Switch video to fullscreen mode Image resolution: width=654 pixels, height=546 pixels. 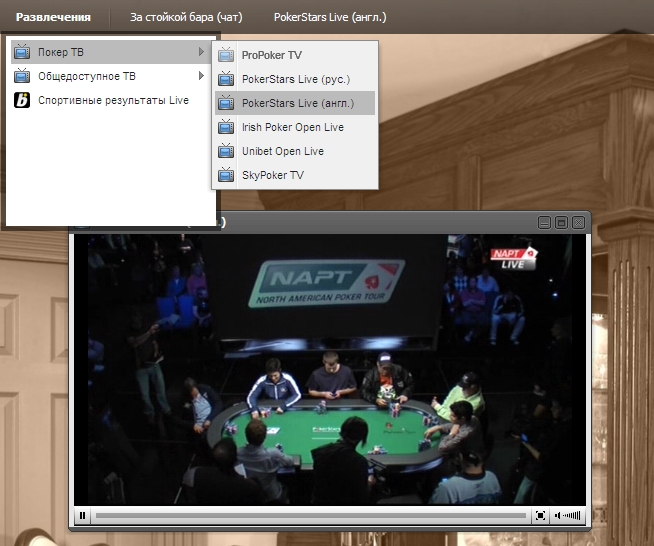[x=540, y=516]
